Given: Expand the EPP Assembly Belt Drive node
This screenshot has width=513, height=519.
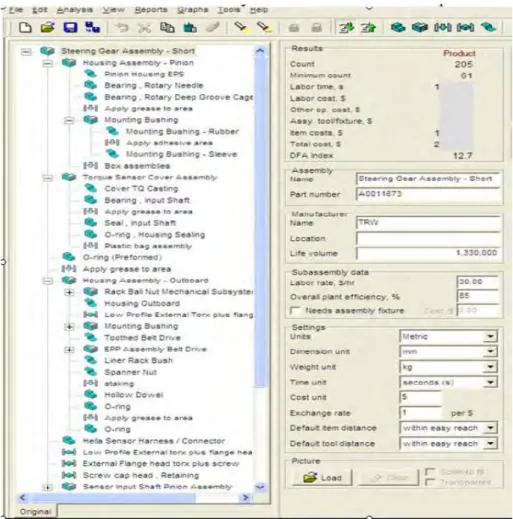Looking at the screenshot, I should coord(69,350).
